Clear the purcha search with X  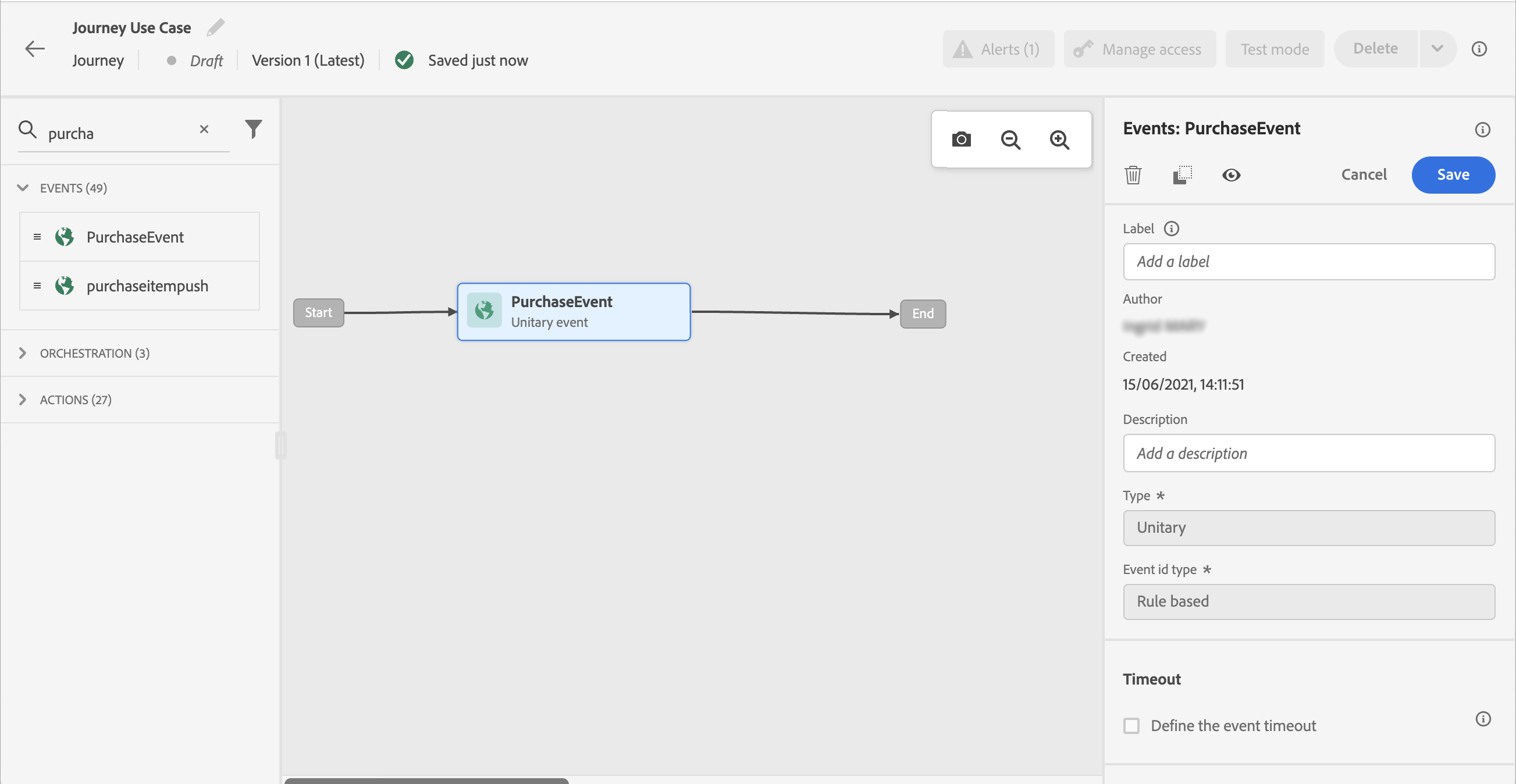pos(204,129)
